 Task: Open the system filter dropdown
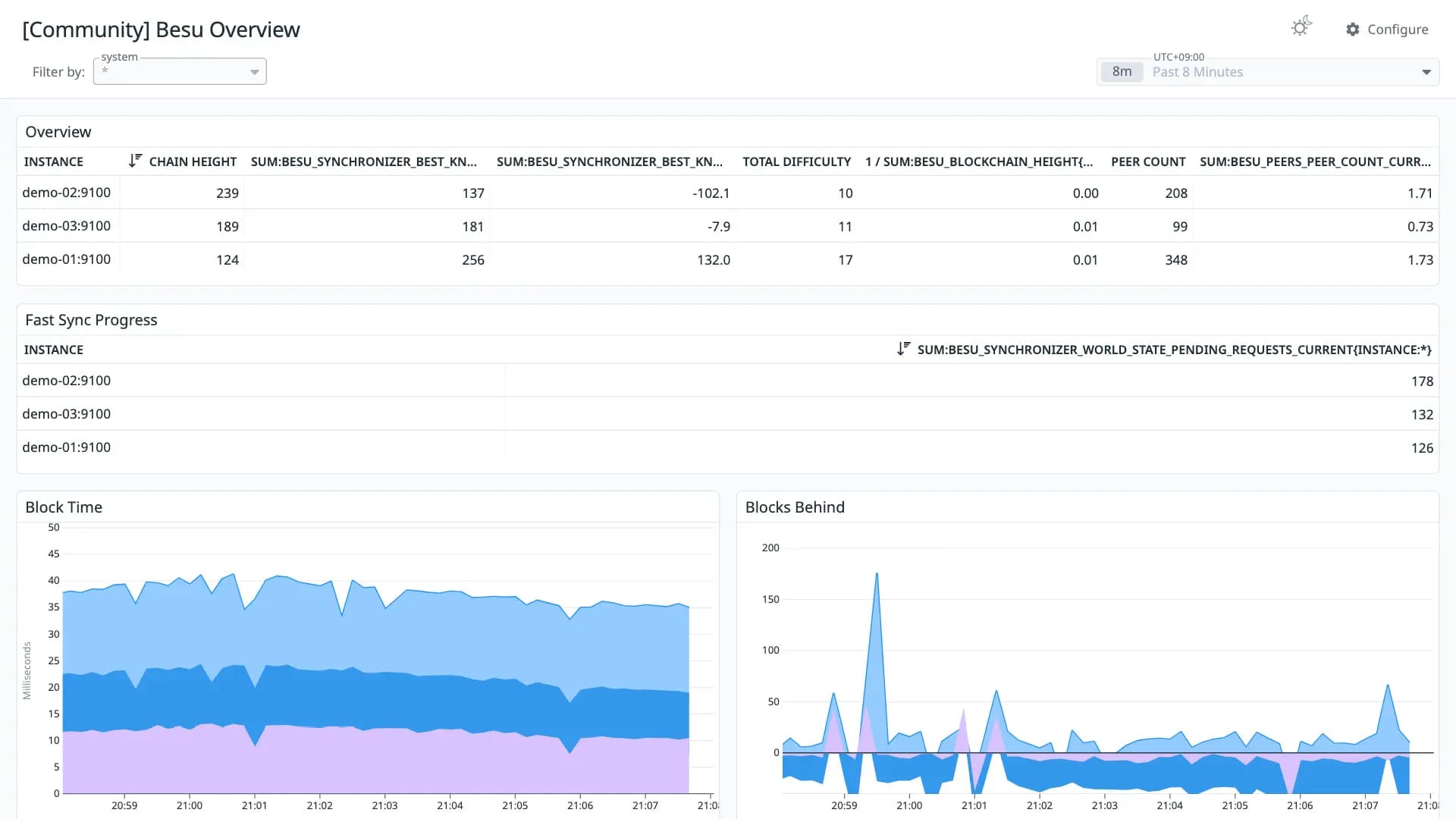point(180,71)
